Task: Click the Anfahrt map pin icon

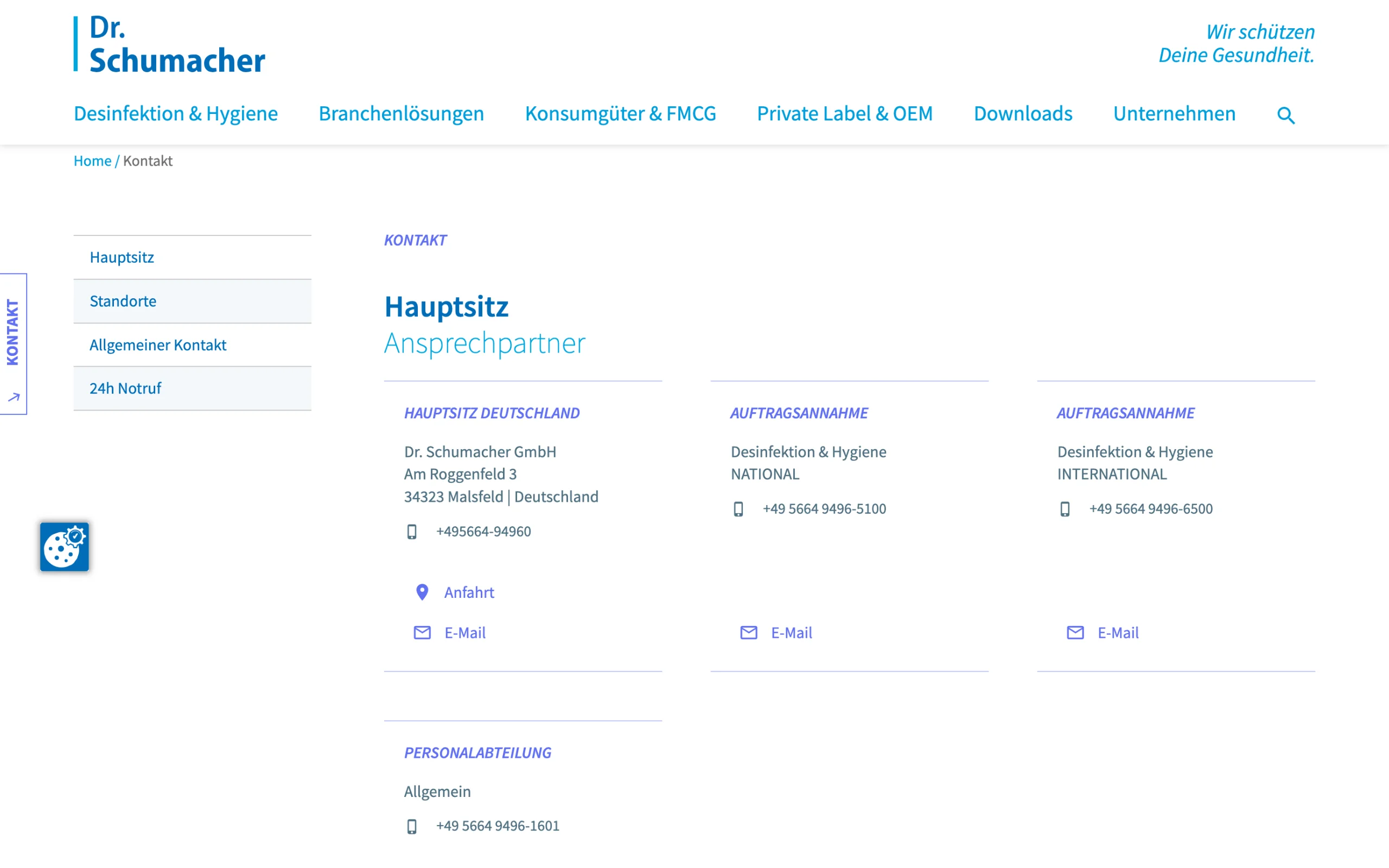Action: click(x=422, y=592)
